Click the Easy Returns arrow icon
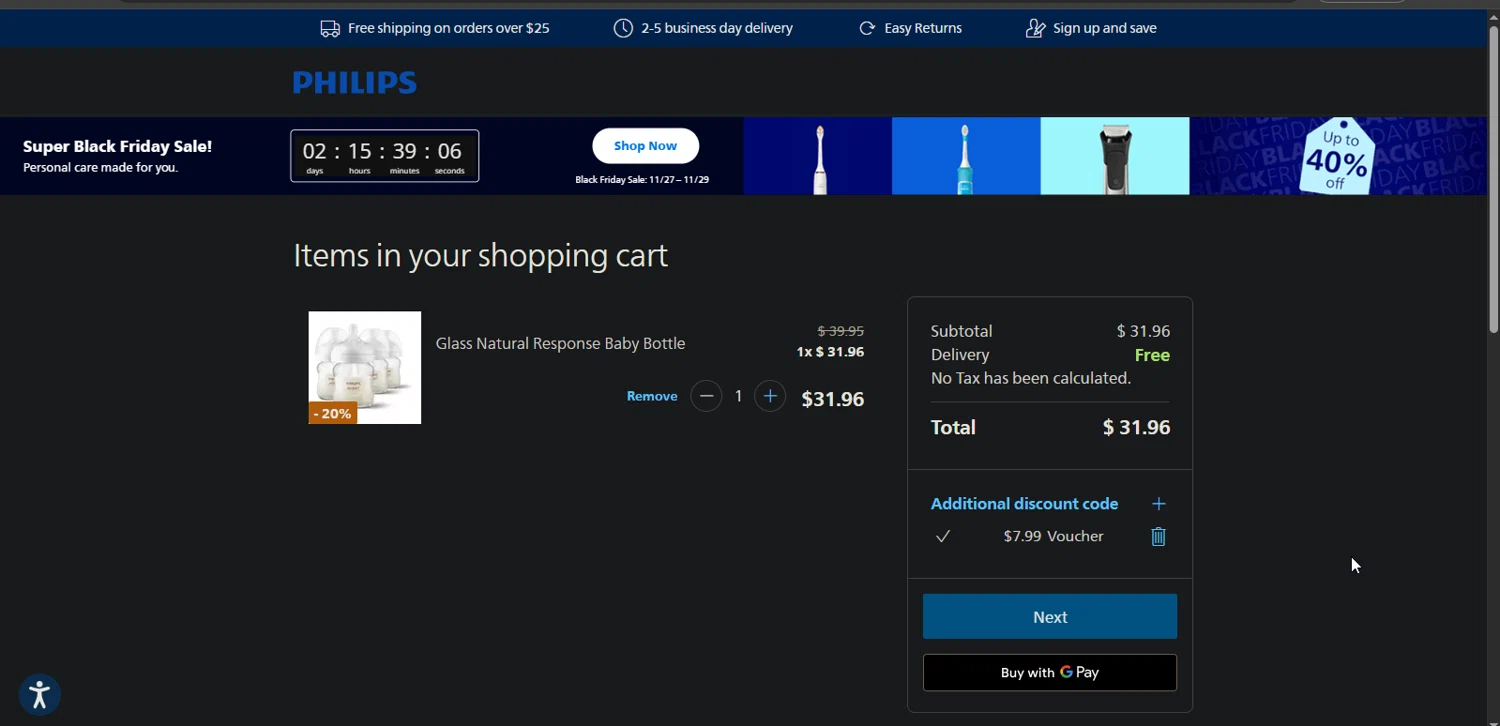1500x726 pixels. (867, 28)
